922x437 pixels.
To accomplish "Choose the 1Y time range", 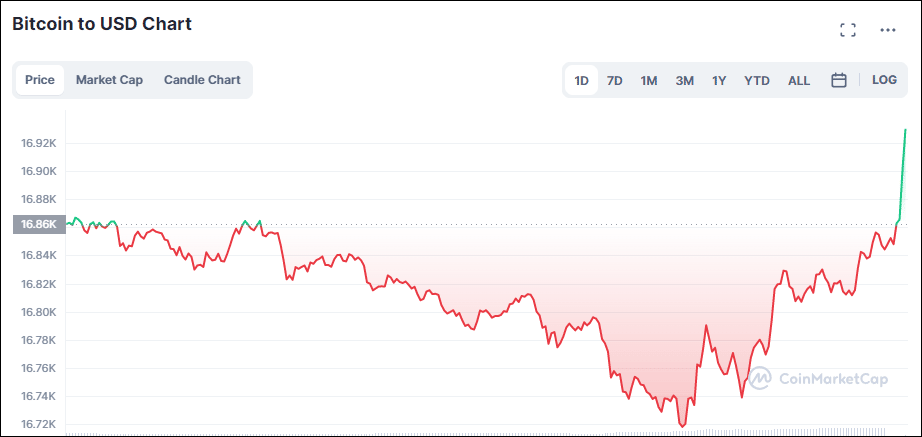I will click(x=719, y=80).
